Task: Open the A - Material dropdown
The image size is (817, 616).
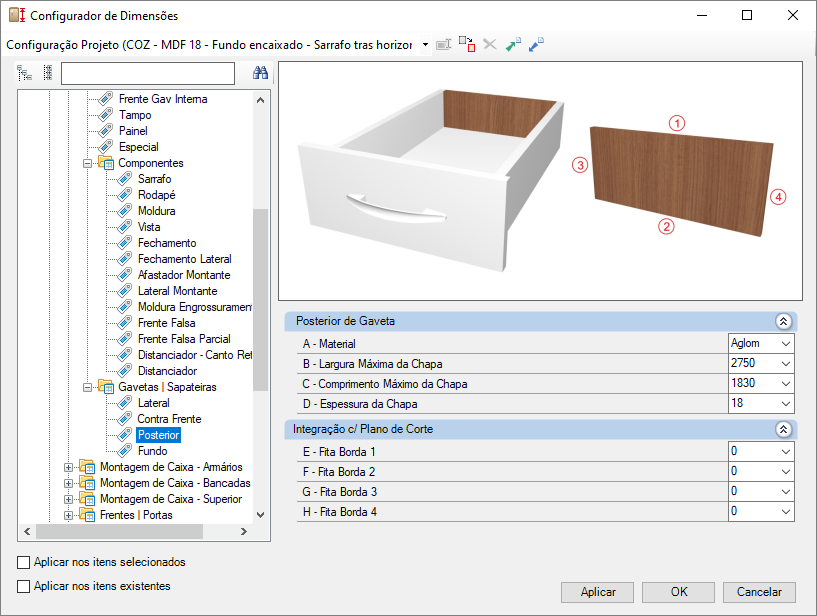Action: click(x=786, y=344)
